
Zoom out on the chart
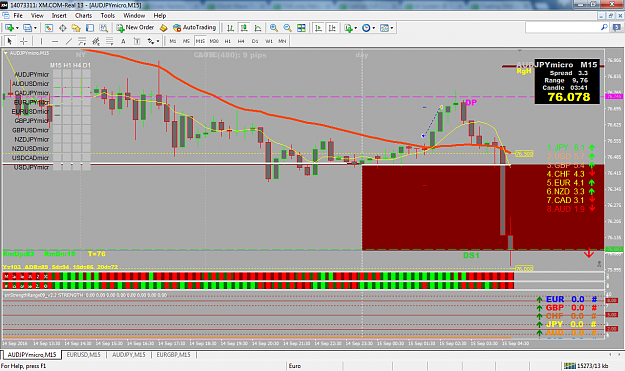[x=287, y=28]
